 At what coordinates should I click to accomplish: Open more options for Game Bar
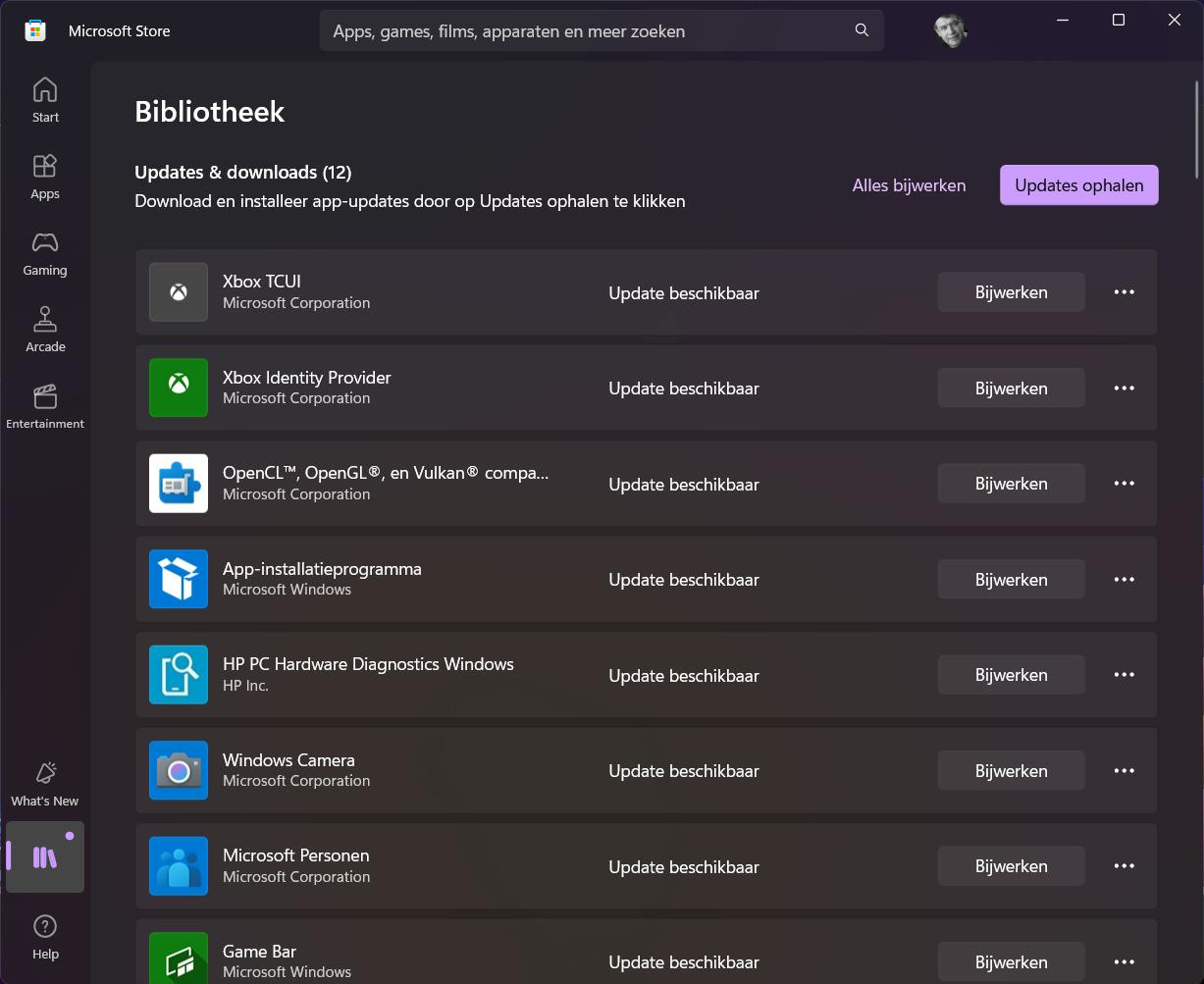[1124, 961]
